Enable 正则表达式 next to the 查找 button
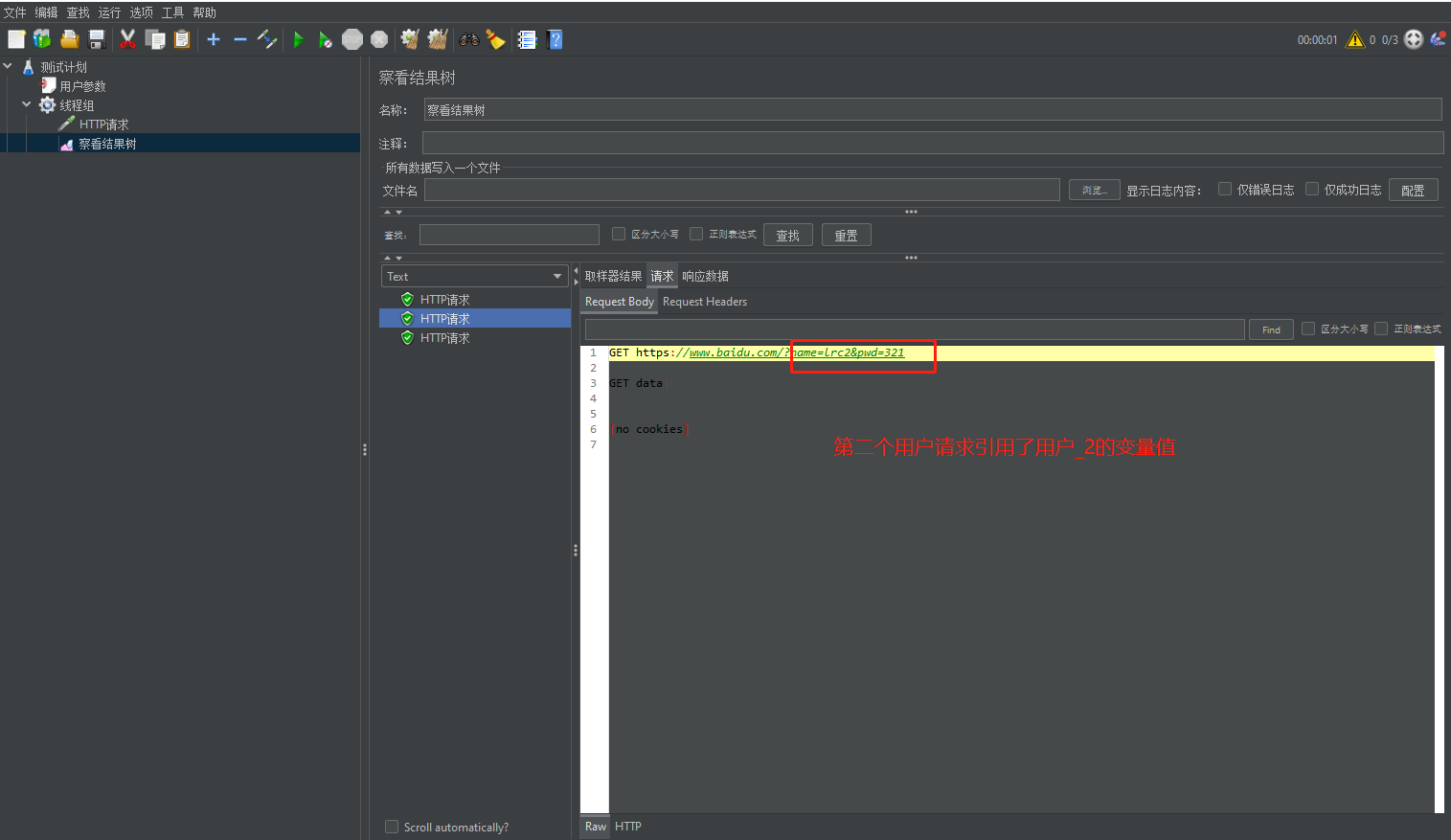This screenshot has height=840, width=1451. 696,234
